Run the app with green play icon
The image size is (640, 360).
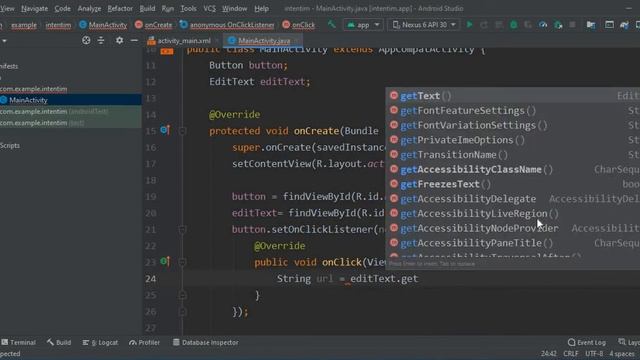pos(469,25)
